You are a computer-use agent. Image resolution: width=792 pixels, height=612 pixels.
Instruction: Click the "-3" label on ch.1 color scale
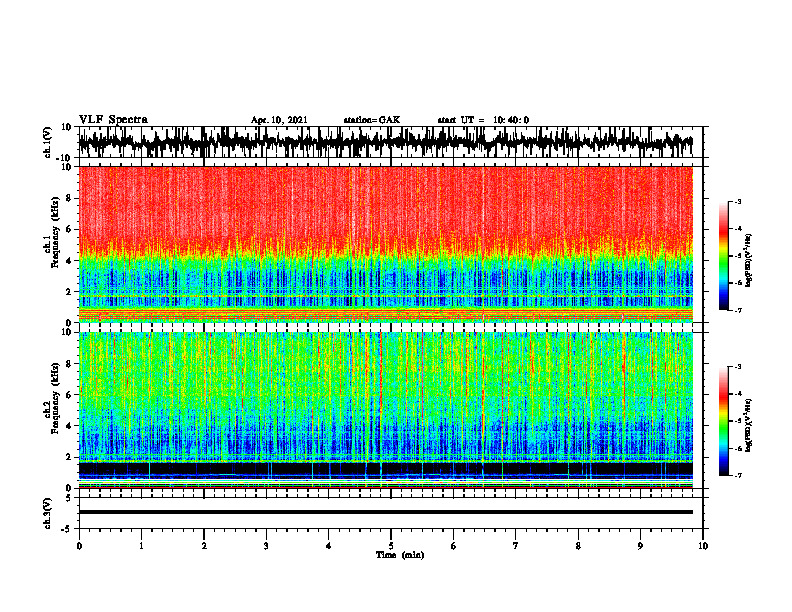(737, 201)
